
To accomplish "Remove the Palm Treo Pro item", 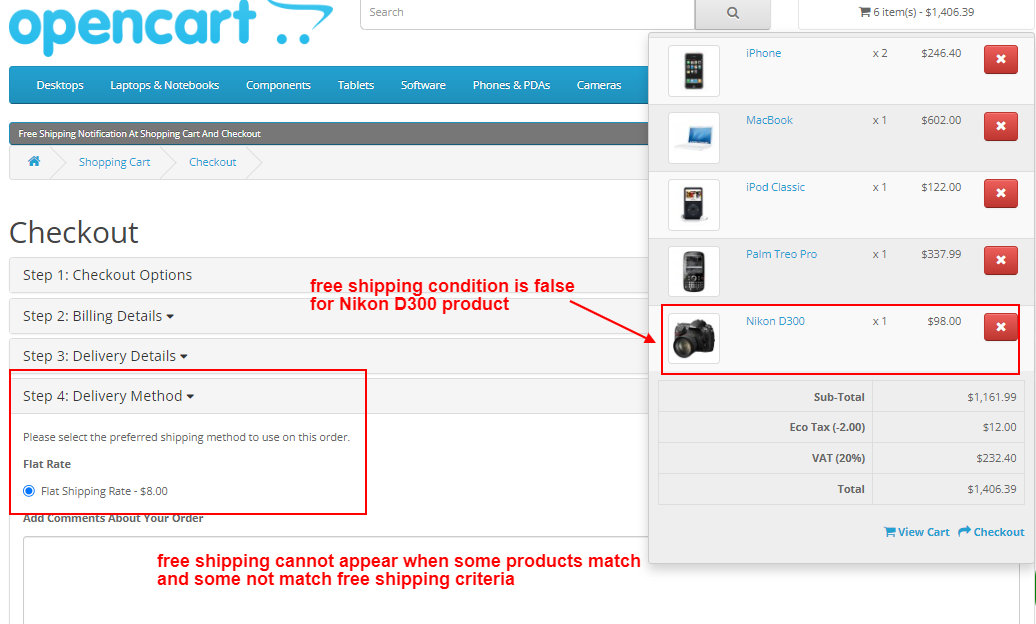I will 1000,260.
